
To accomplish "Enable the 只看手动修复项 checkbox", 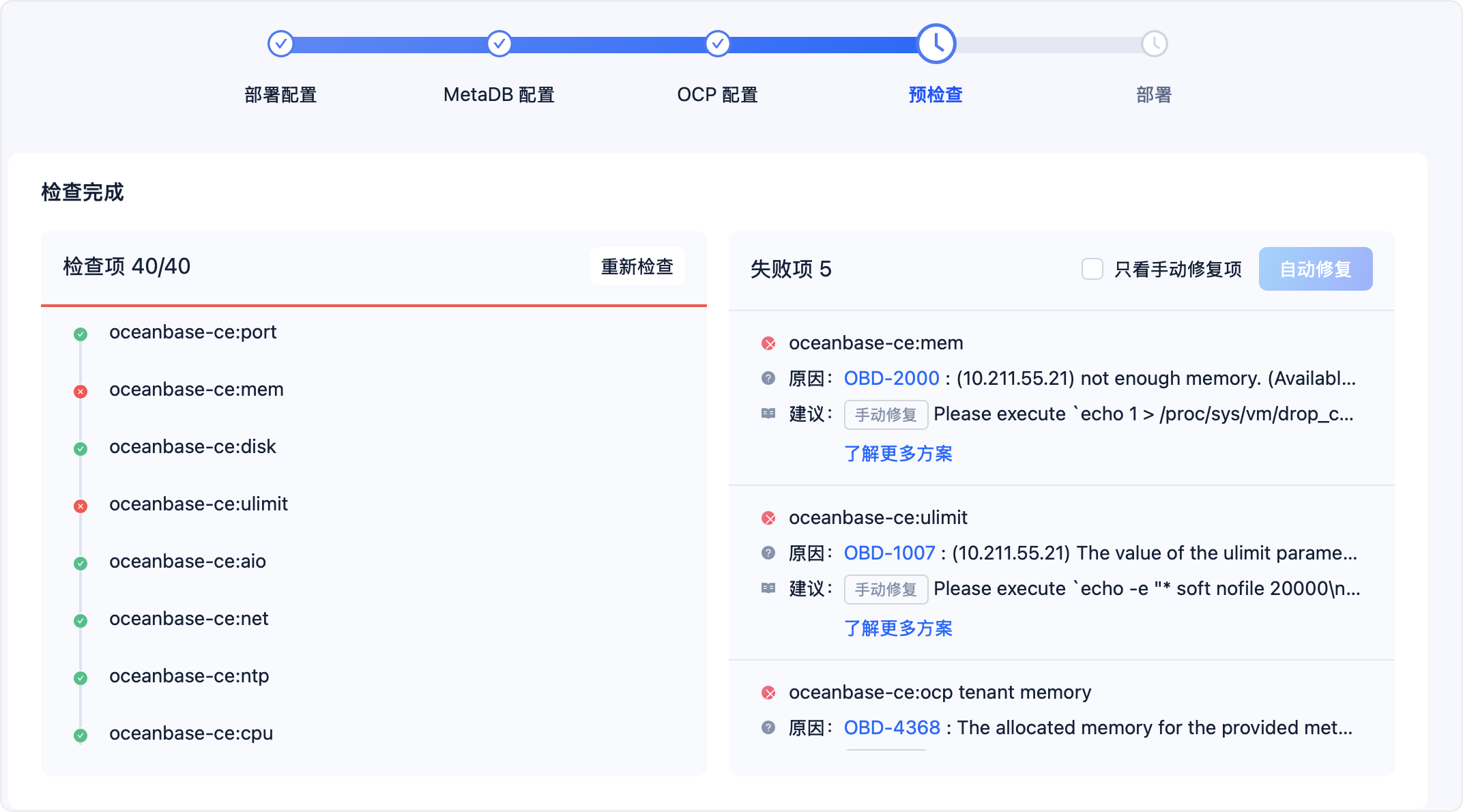I will 1092,270.
